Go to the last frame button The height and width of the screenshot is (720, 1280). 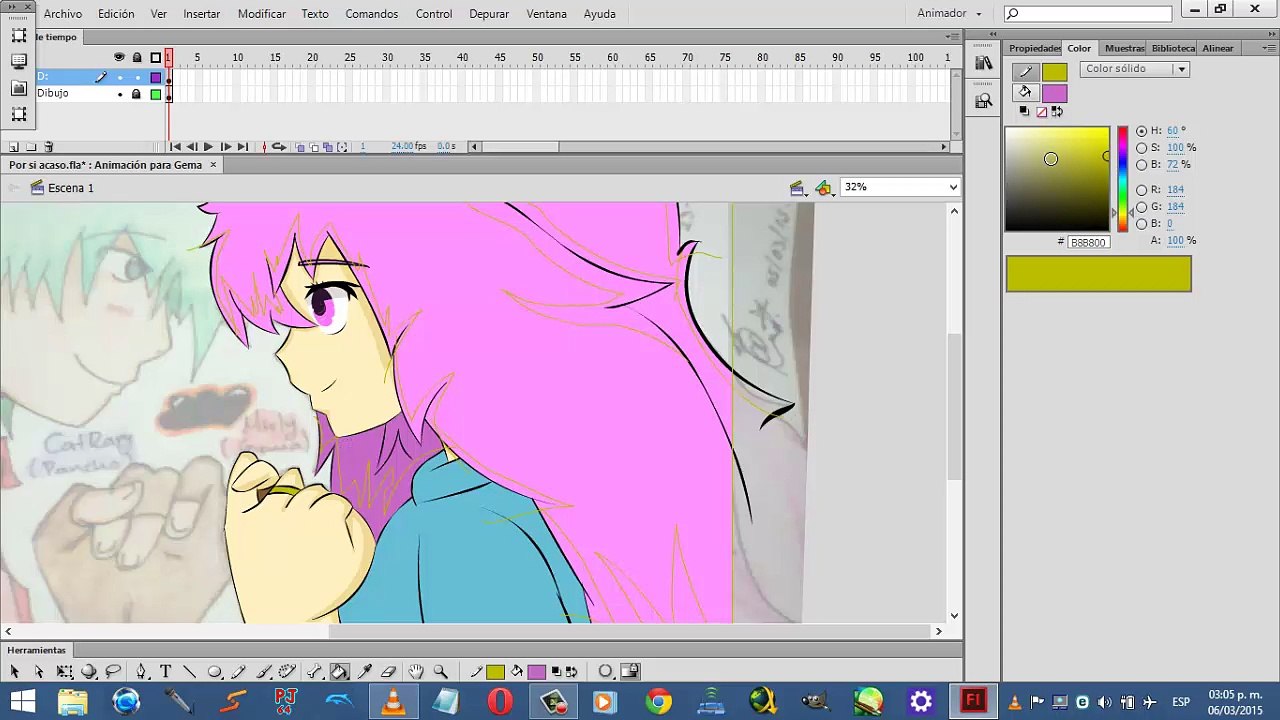(242, 147)
